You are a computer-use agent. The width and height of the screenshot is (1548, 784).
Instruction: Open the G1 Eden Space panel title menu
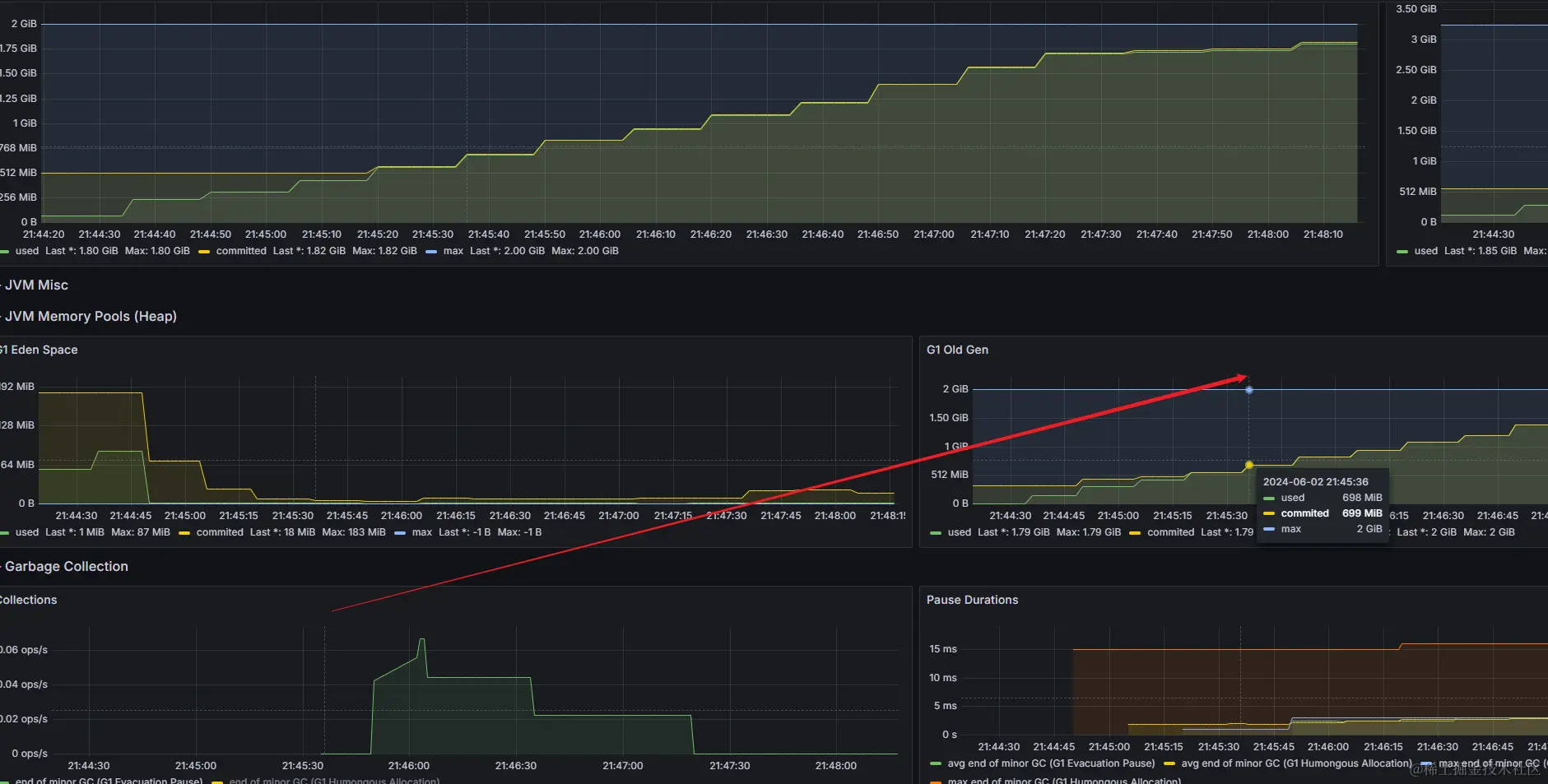click(x=40, y=350)
